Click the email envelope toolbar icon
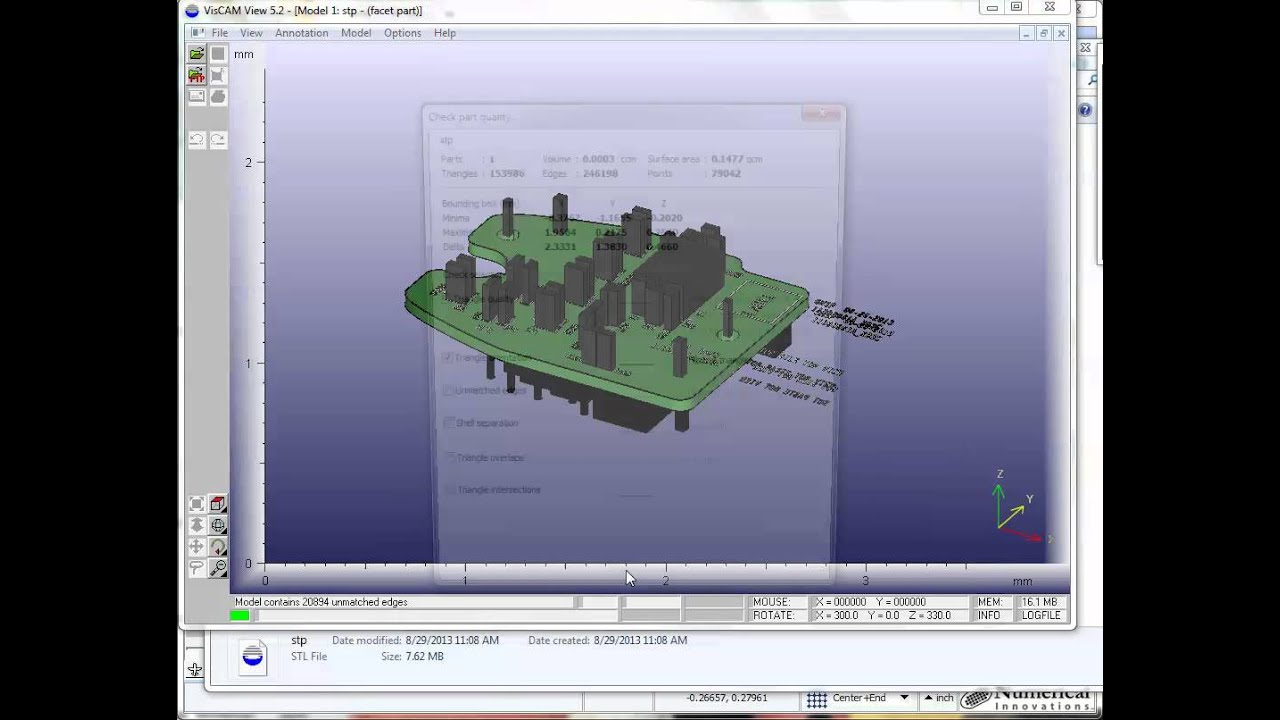 point(197,97)
